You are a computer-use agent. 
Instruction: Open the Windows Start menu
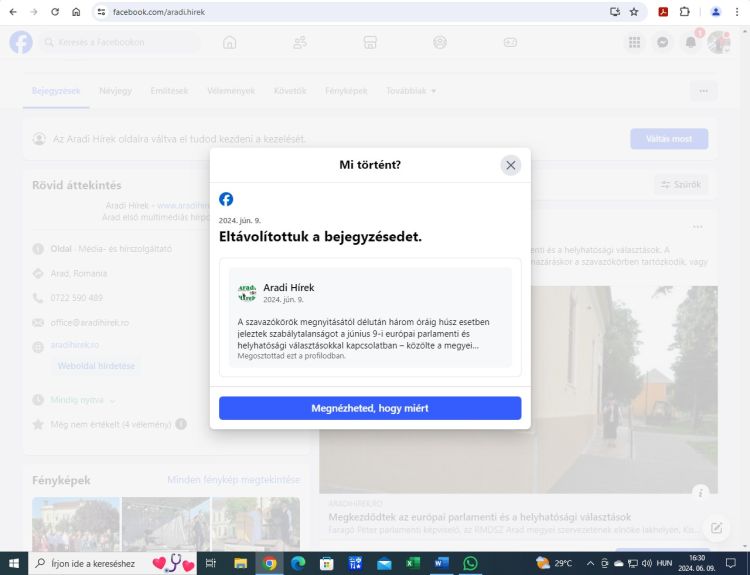tap(13, 563)
